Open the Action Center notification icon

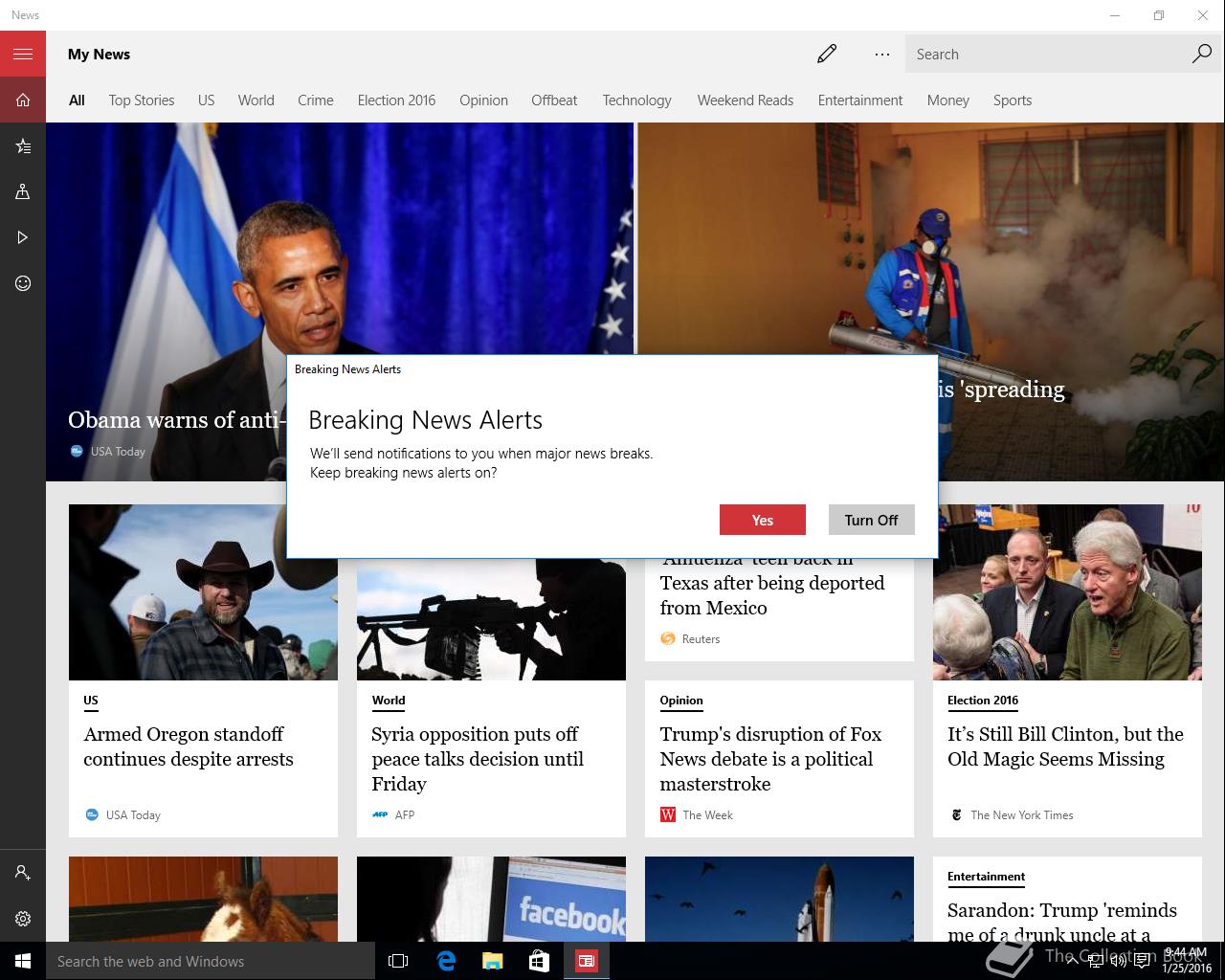tap(1142, 961)
